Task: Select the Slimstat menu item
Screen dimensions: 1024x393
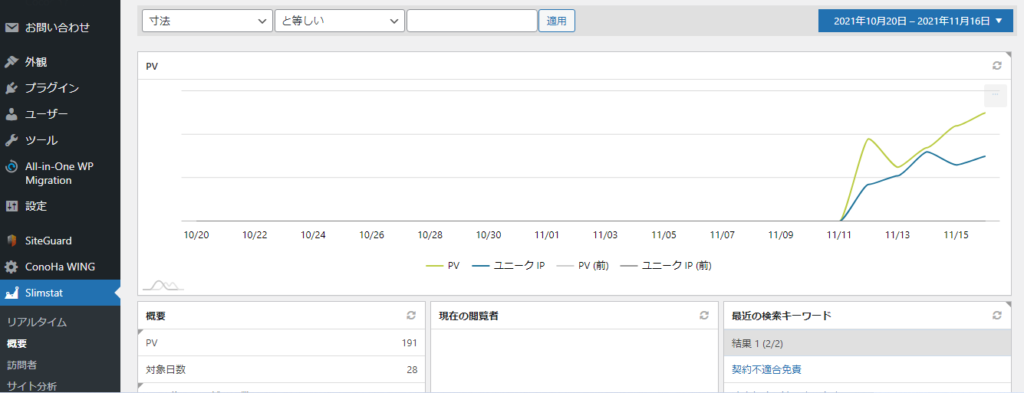Action: (60, 294)
